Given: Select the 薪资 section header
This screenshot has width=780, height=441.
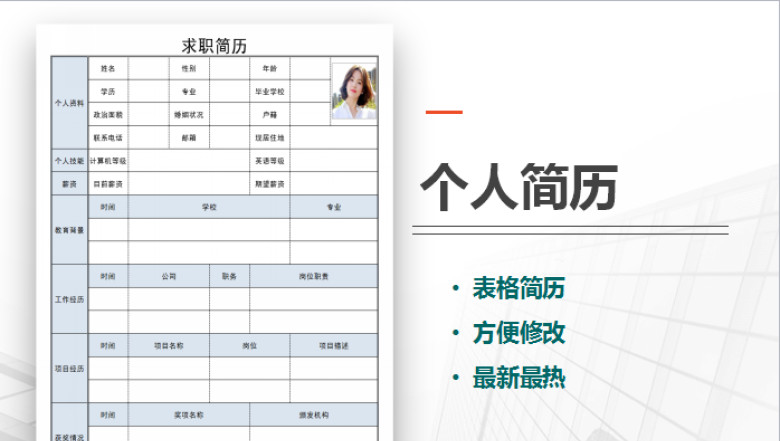Looking at the screenshot, I should point(70,183).
